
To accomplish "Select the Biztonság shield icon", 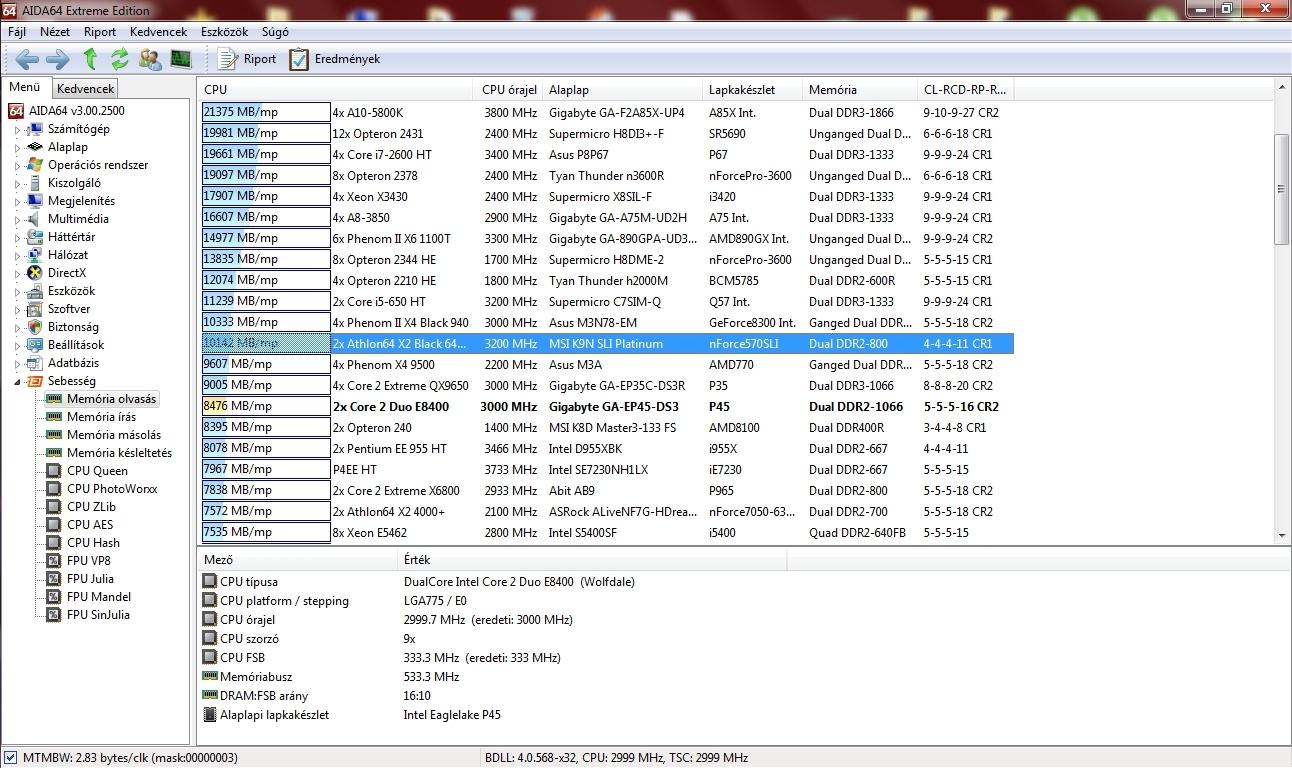I will 35,327.
